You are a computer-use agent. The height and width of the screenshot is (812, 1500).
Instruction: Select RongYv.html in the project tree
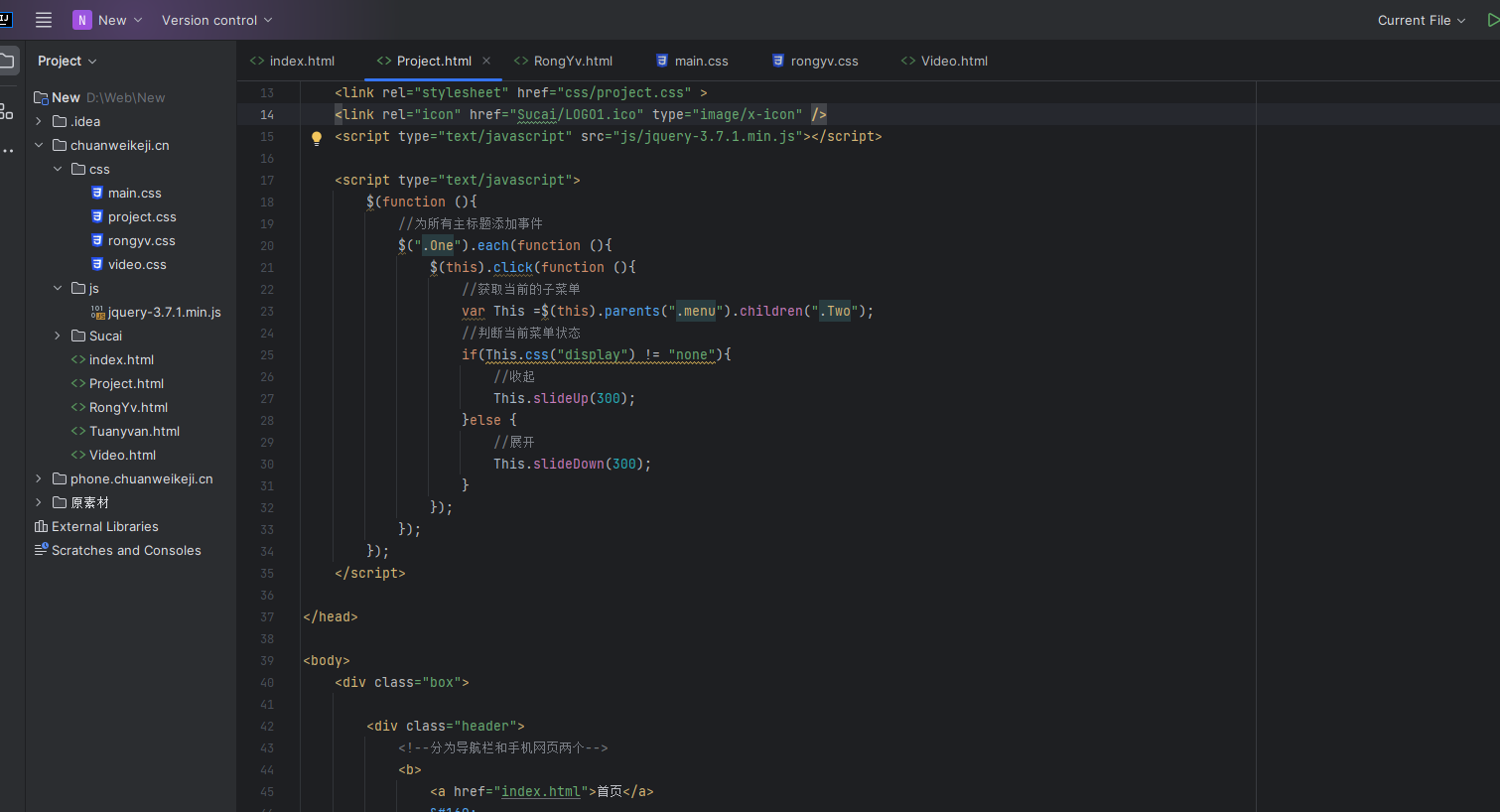tap(128, 407)
